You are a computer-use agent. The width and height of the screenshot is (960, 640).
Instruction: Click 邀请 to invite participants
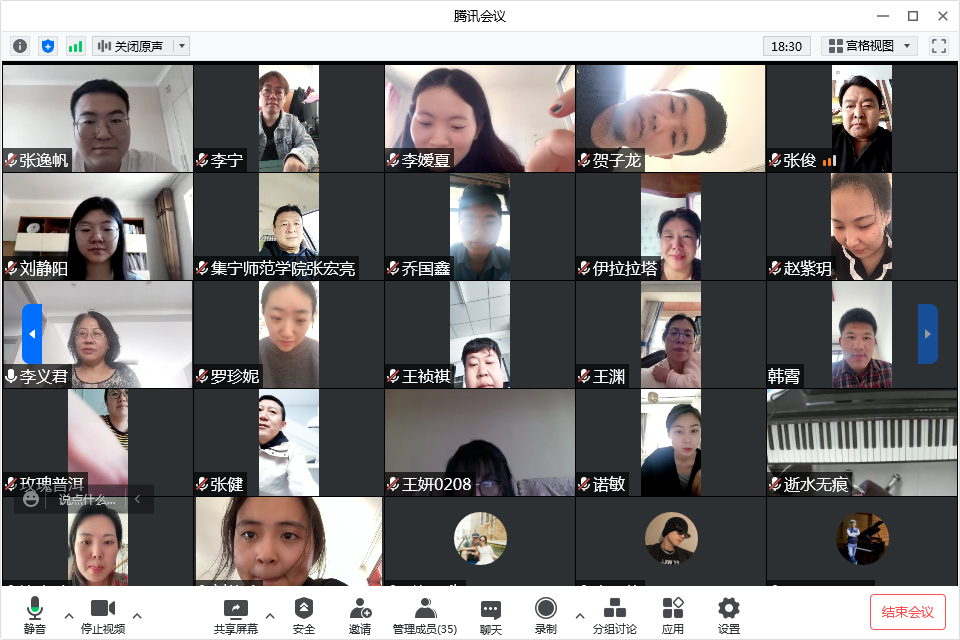(x=360, y=615)
